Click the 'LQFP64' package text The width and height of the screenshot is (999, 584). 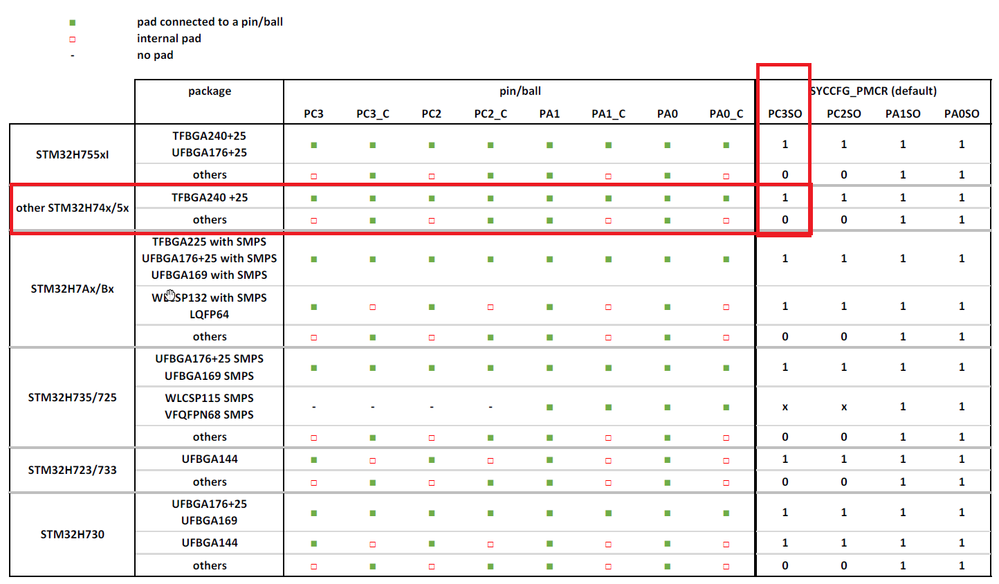coord(209,315)
